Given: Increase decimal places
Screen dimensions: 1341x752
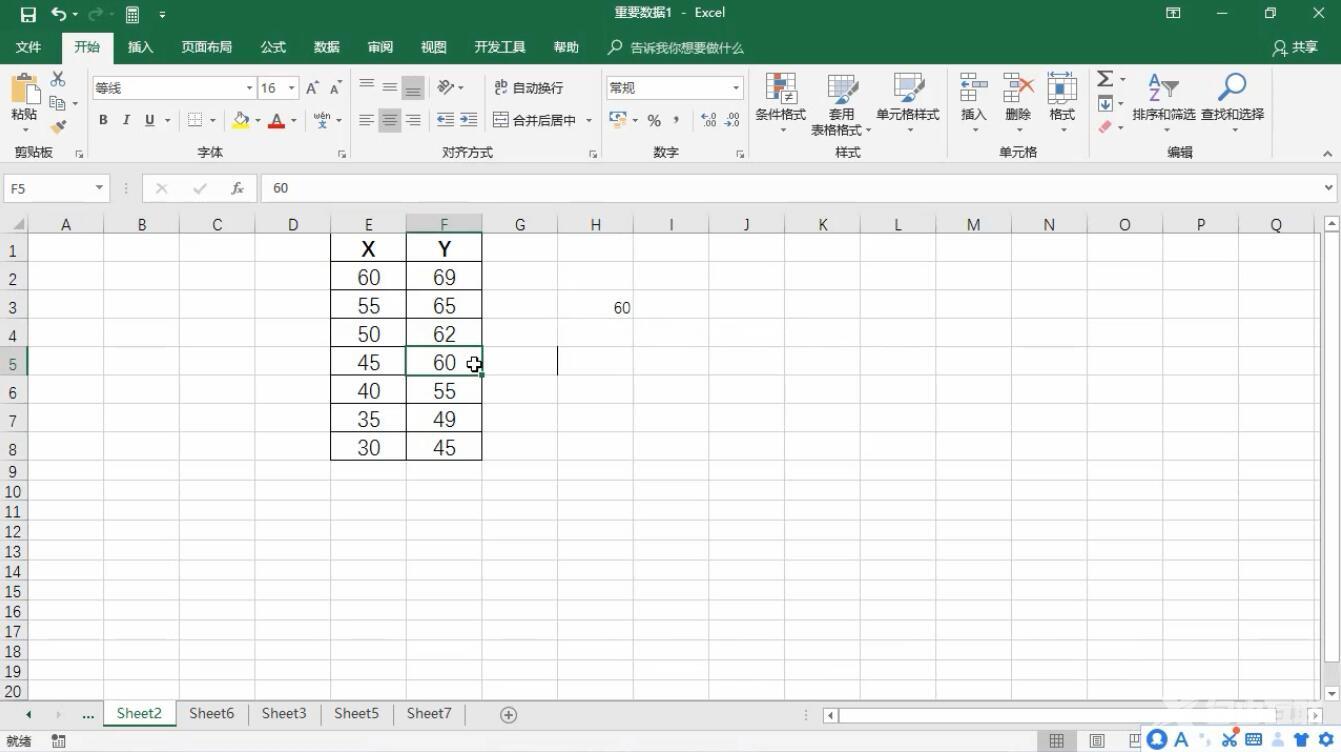Looking at the screenshot, I should point(709,120).
